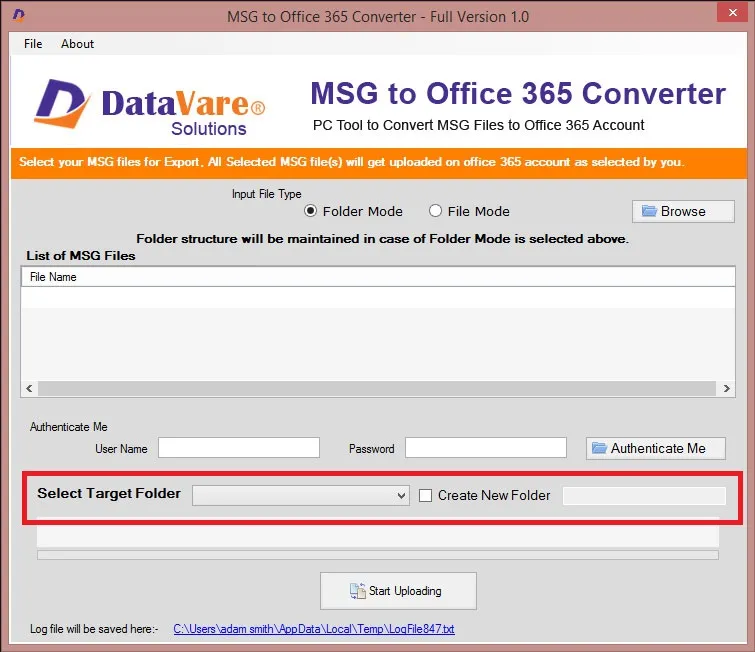Click the file list horizontal scrollbar track
755x652 pixels.
[x=377, y=389]
